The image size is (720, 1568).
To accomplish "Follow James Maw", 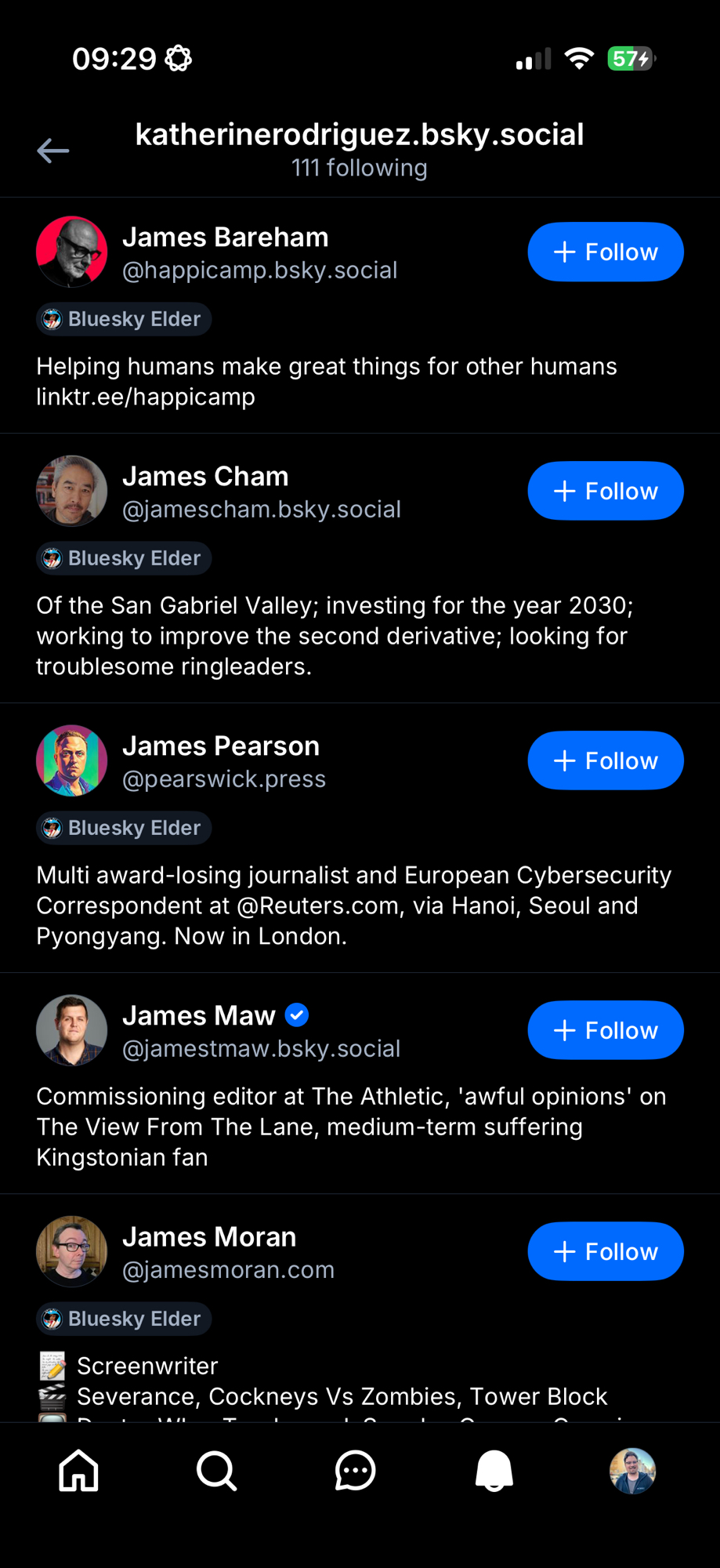I will coord(606,1030).
